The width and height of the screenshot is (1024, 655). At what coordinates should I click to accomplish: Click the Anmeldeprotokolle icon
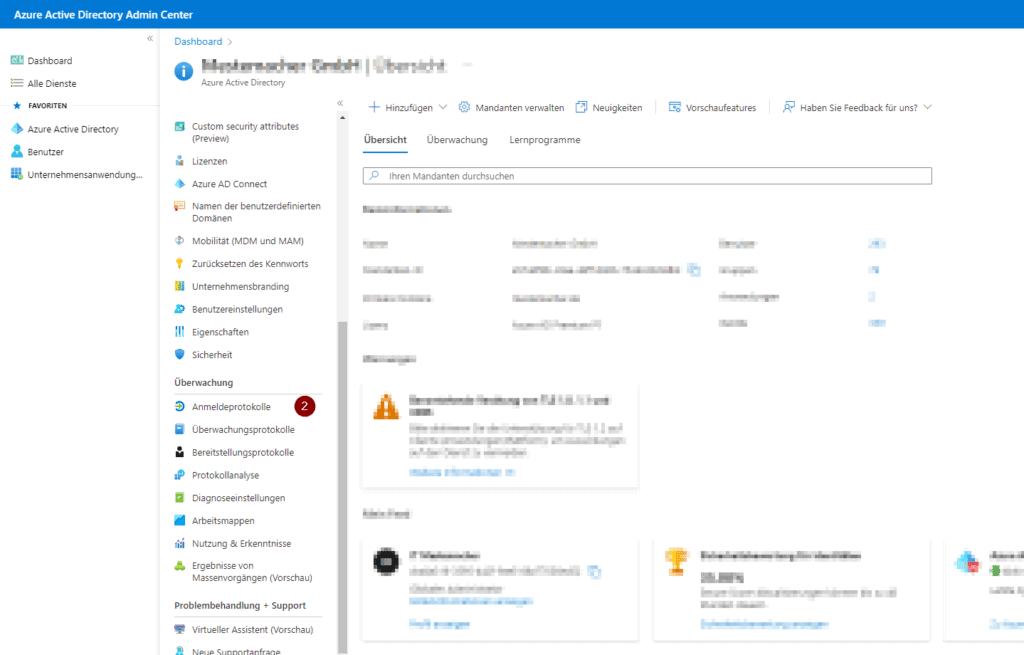(180, 406)
